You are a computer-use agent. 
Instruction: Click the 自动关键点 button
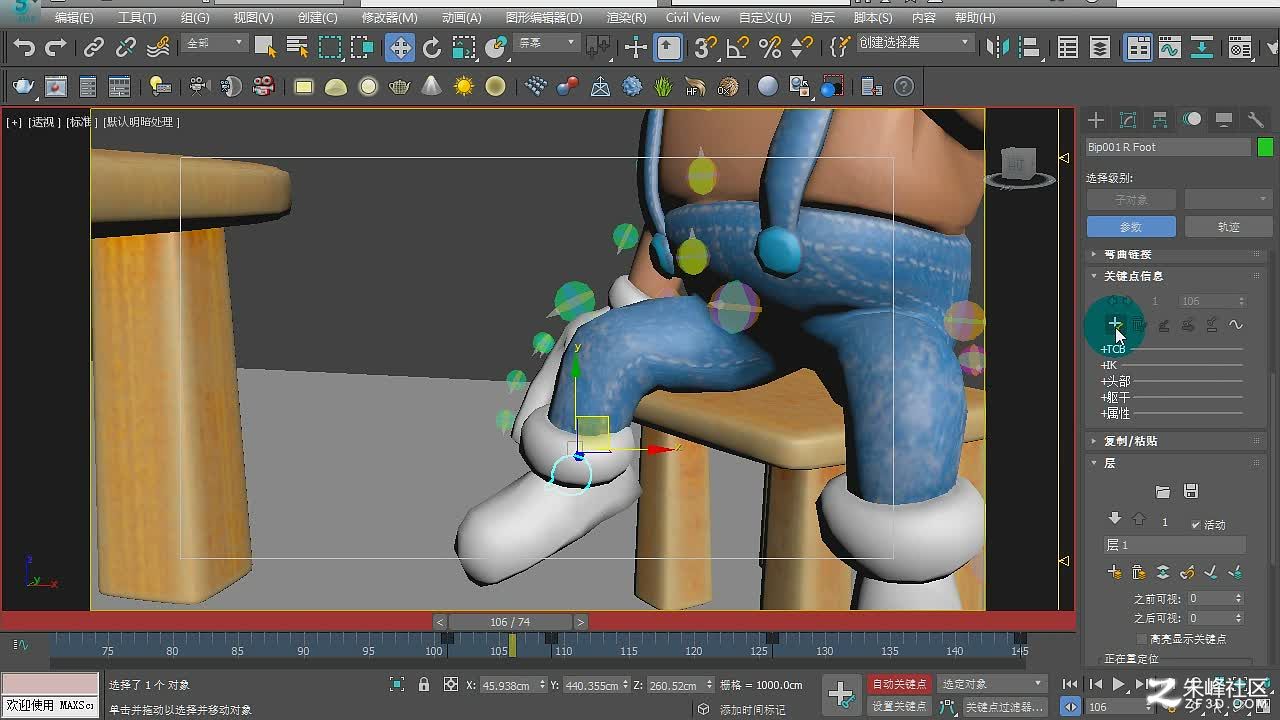tap(899, 684)
